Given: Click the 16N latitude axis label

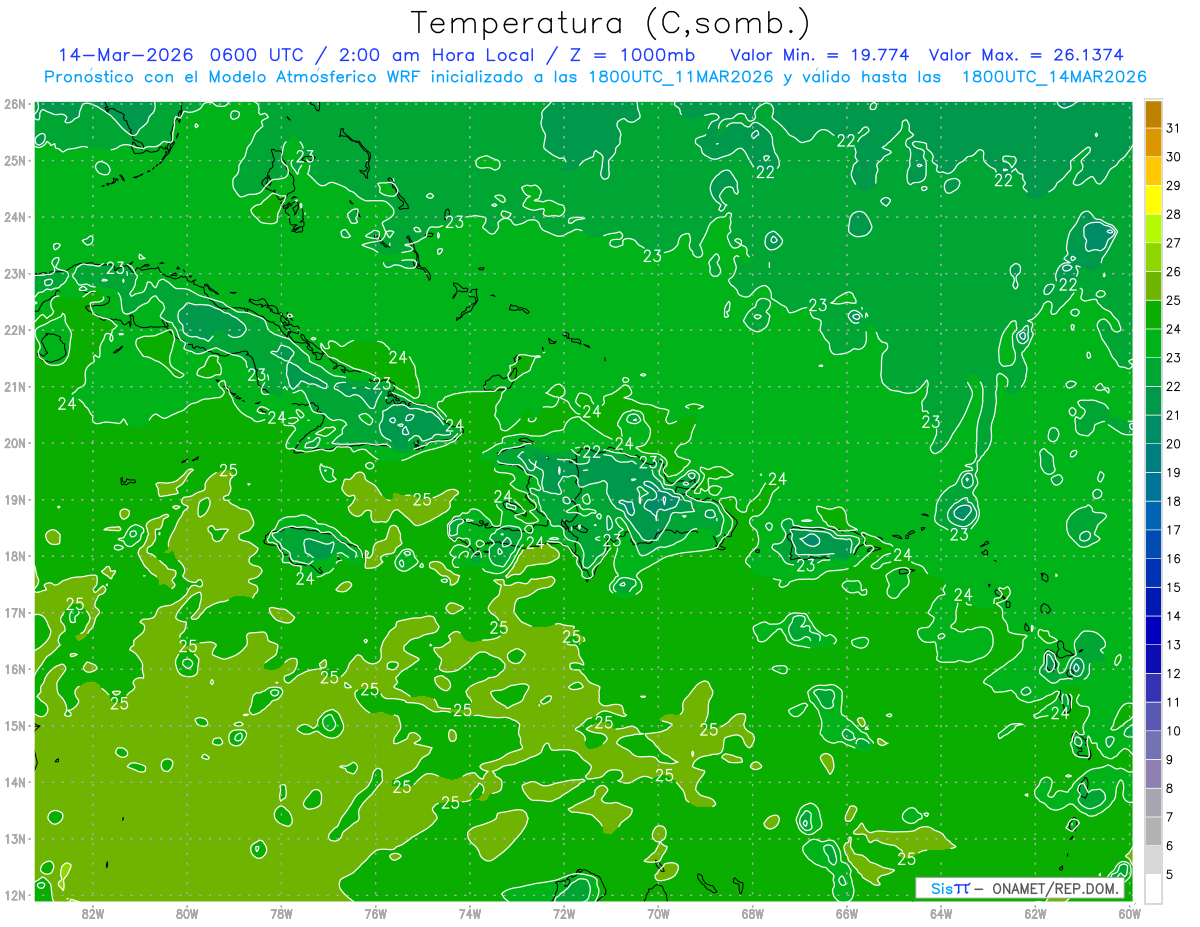Looking at the screenshot, I should pyautogui.click(x=14, y=669).
